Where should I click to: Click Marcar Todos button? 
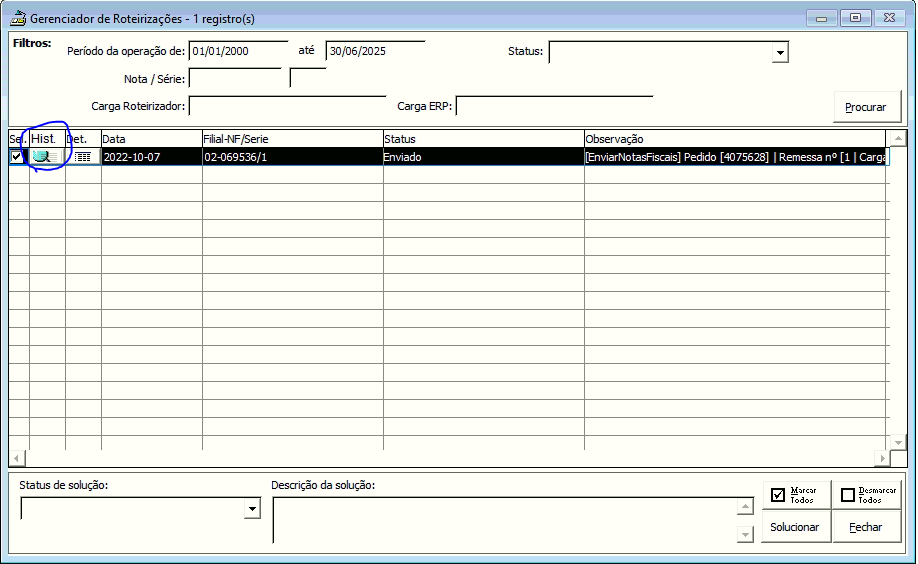click(x=796, y=495)
